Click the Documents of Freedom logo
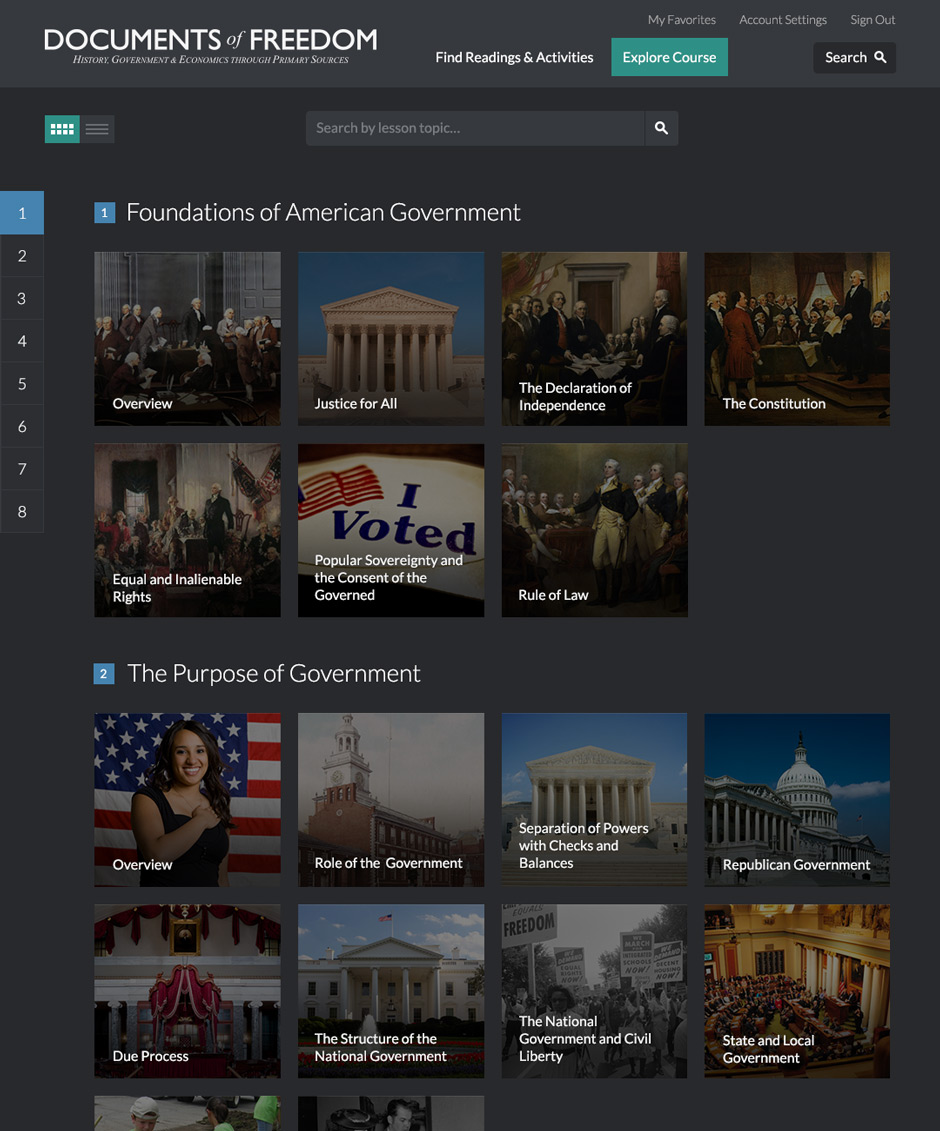Image resolution: width=940 pixels, height=1131 pixels. [x=211, y=45]
